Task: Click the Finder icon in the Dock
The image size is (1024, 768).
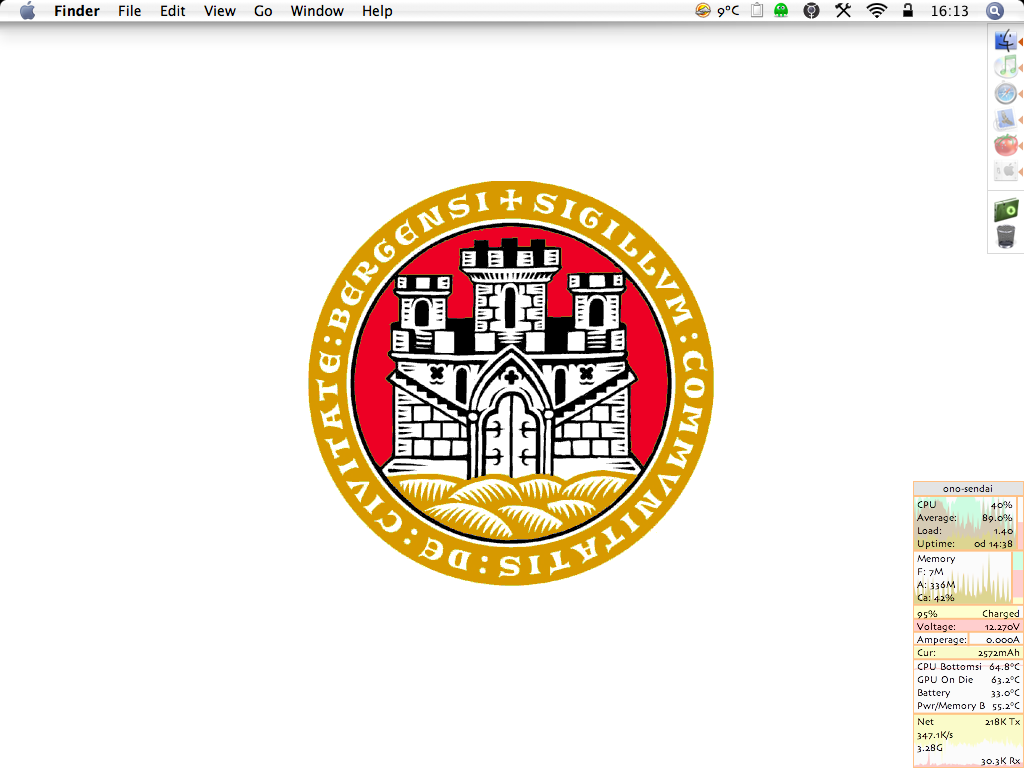Action: (x=1006, y=40)
